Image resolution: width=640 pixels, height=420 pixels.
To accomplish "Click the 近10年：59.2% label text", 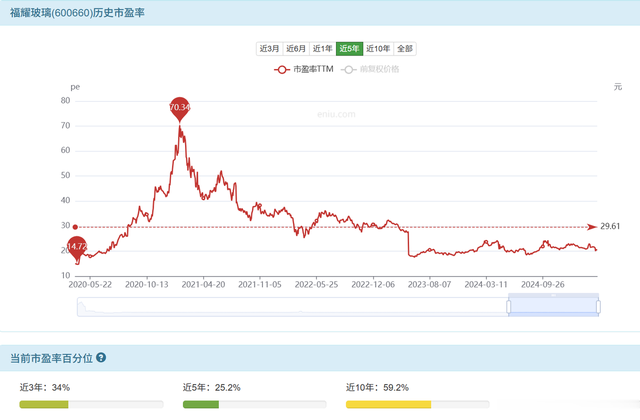I will (x=377, y=387).
